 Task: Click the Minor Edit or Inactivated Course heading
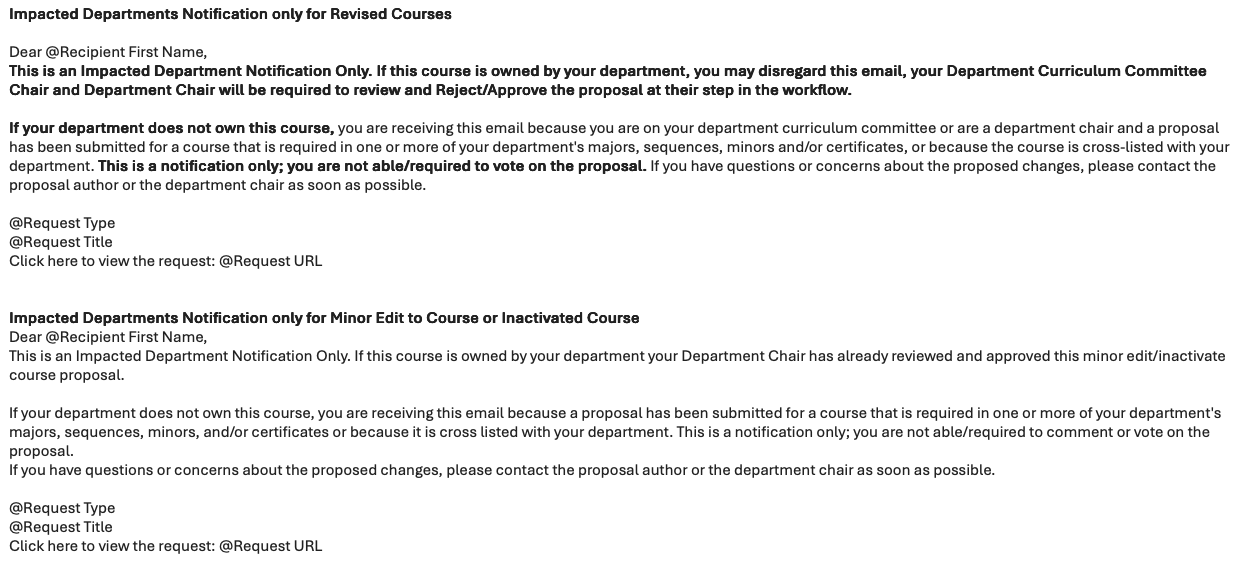tap(324, 318)
